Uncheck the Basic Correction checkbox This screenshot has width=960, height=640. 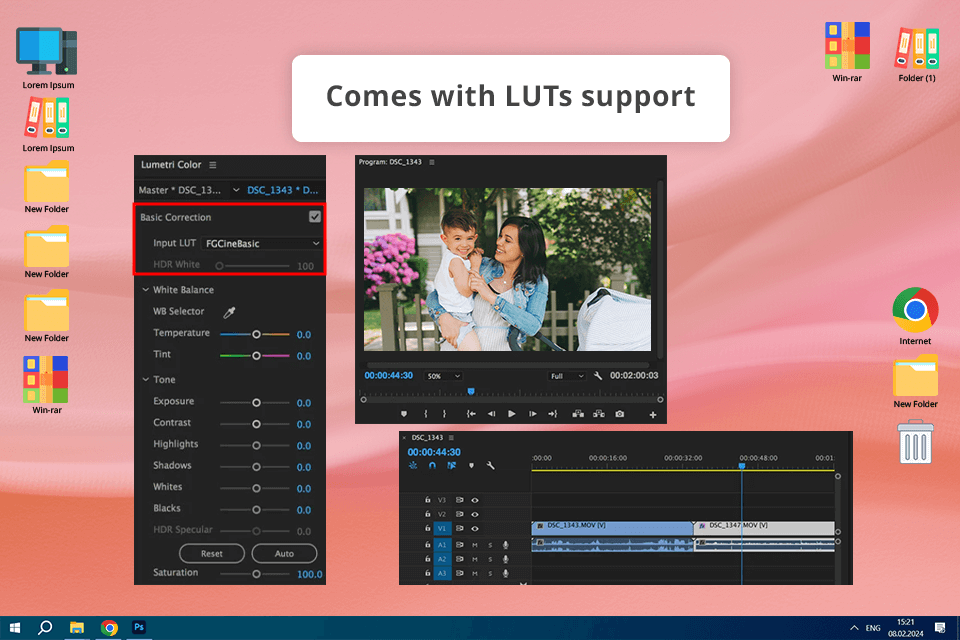point(315,217)
